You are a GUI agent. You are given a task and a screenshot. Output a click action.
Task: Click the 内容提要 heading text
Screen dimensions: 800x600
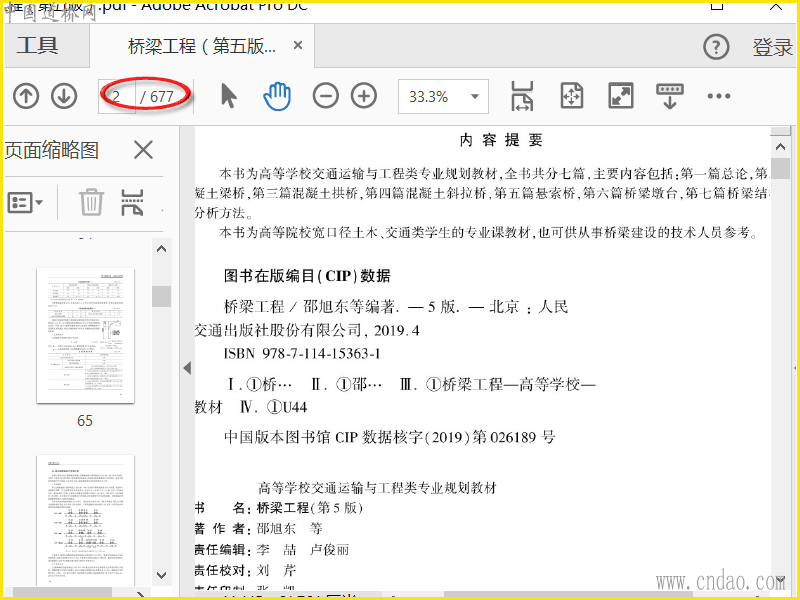click(501, 140)
